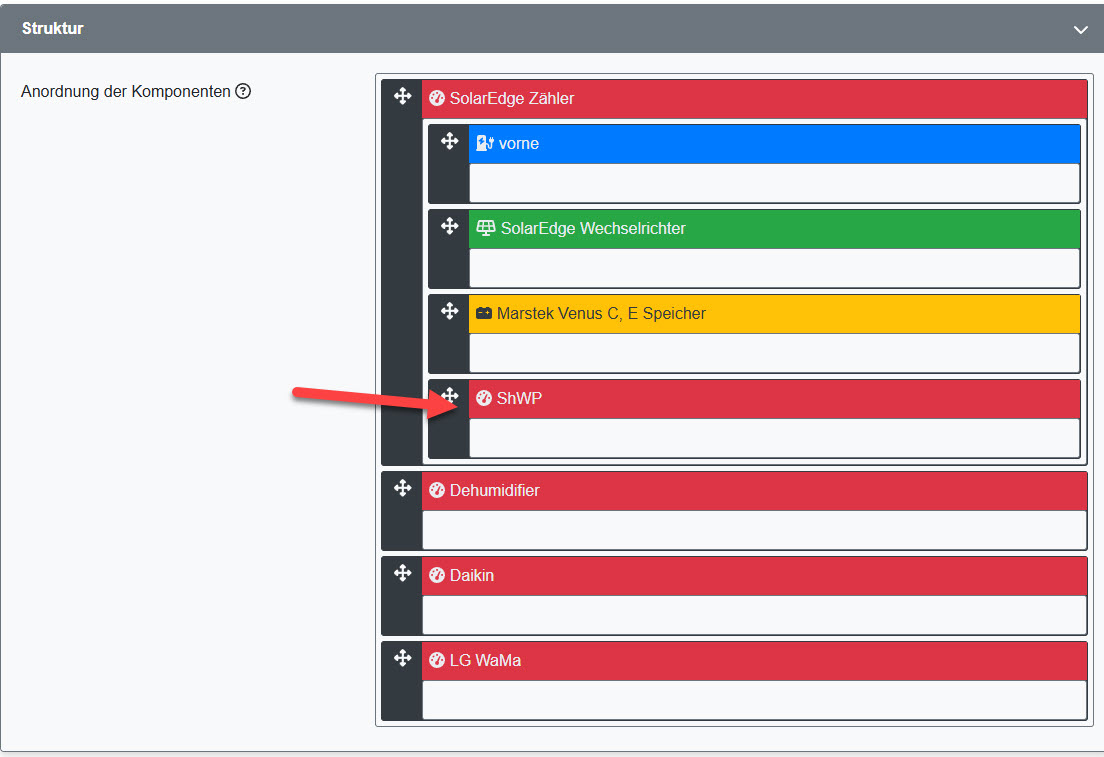Click the gauge icon beside Dehumidifier

point(437,490)
